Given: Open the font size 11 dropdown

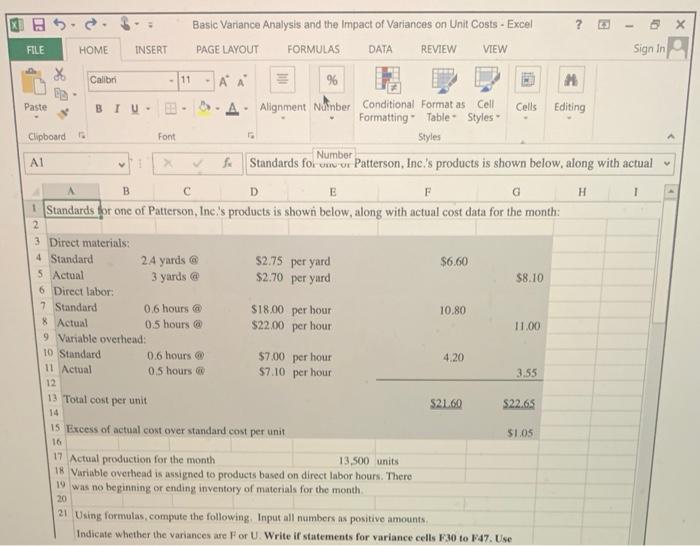Looking at the screenshot, I should click(x=208, y=81).
